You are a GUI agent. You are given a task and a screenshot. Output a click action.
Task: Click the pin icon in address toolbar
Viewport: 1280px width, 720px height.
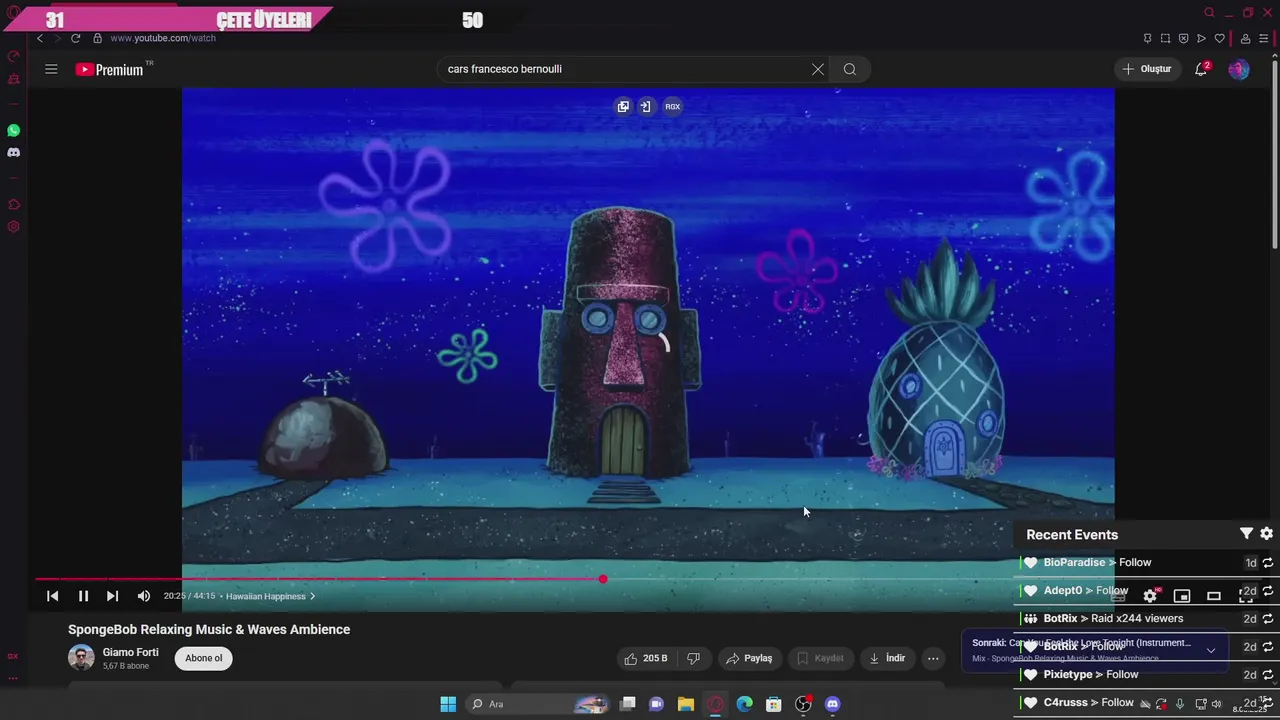tap(1147, 38)
